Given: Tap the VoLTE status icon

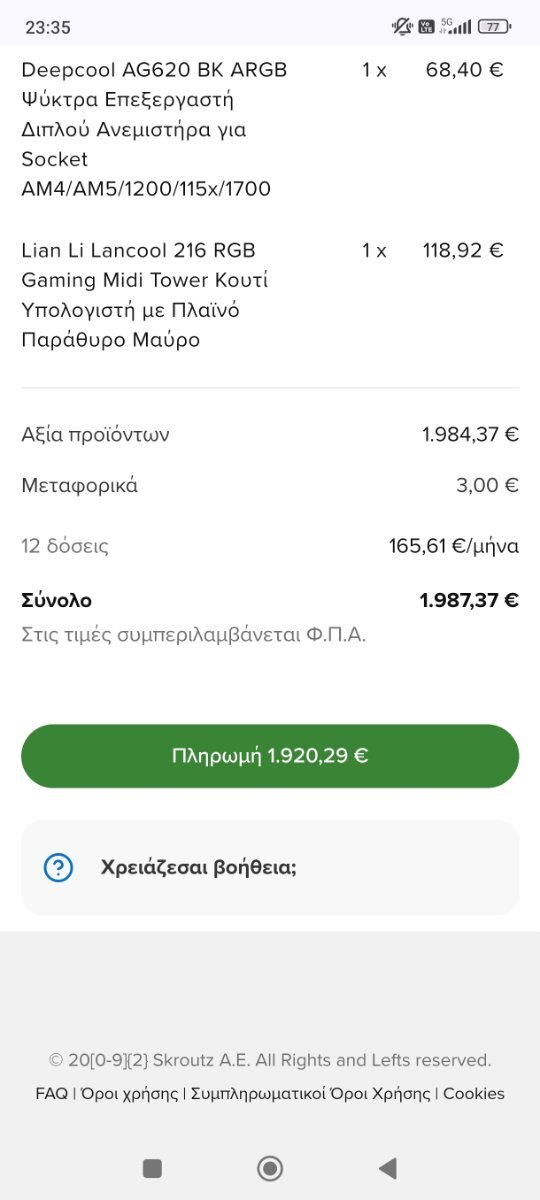Looking at the screenshot, I should pos(427,27).
